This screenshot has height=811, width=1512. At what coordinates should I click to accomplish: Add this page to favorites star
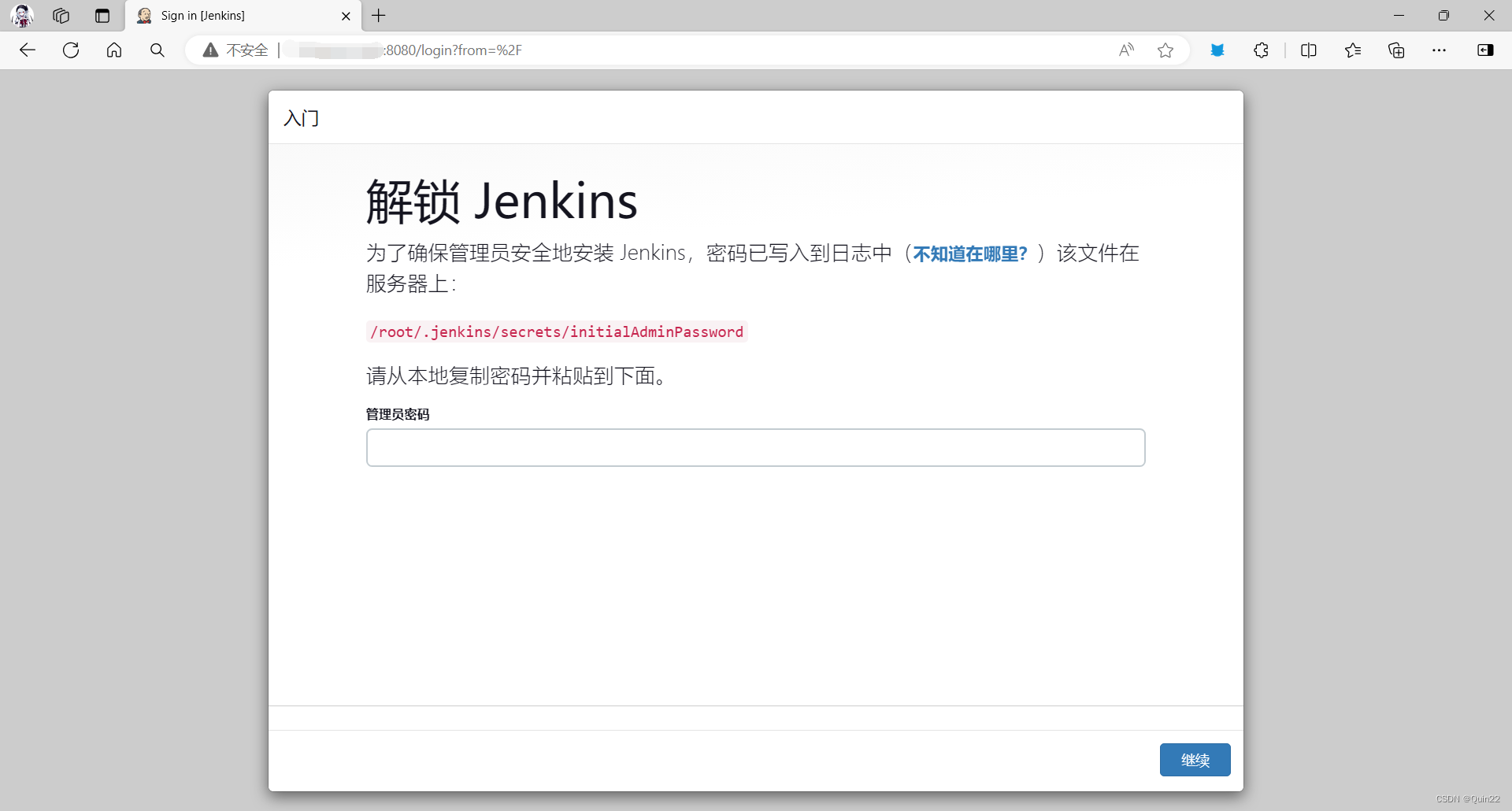click(1165, 50)
